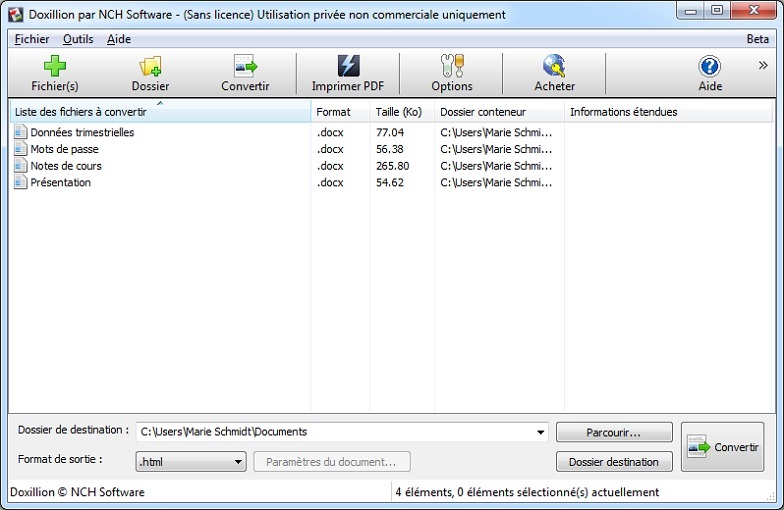Screen dimensions: 784x510
Task: Click document icon of Présentation
Action: click(x=20, y=182)
